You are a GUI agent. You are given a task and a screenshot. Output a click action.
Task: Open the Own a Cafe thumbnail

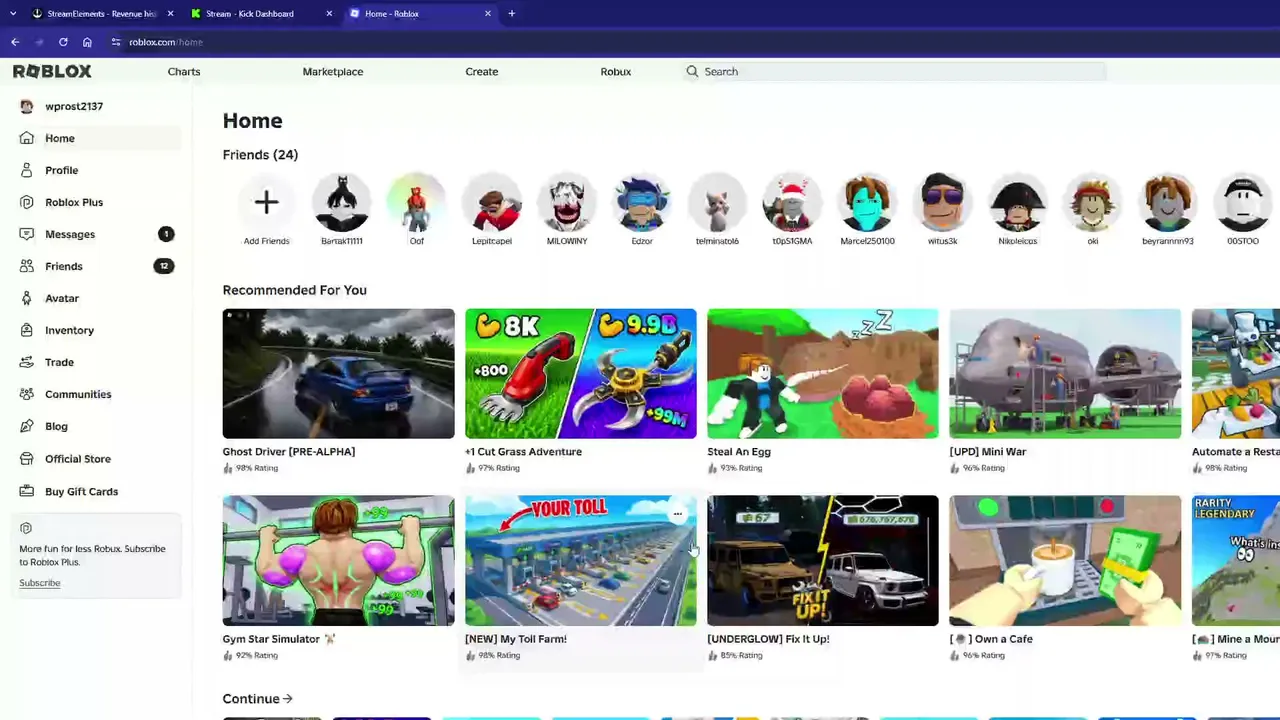[1065, 560]
